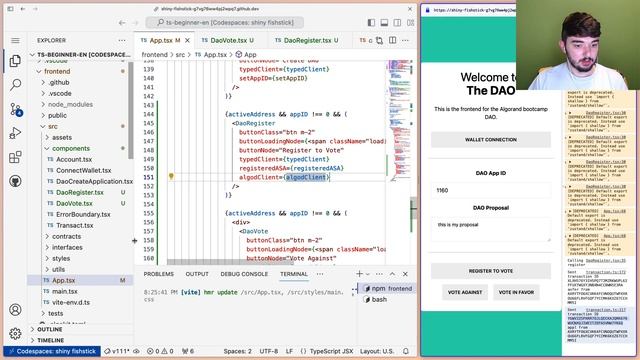The width and height of the screenshot is (640, 360).
Task: Select the npm frontend terminal
Action: tap(388, 289)
